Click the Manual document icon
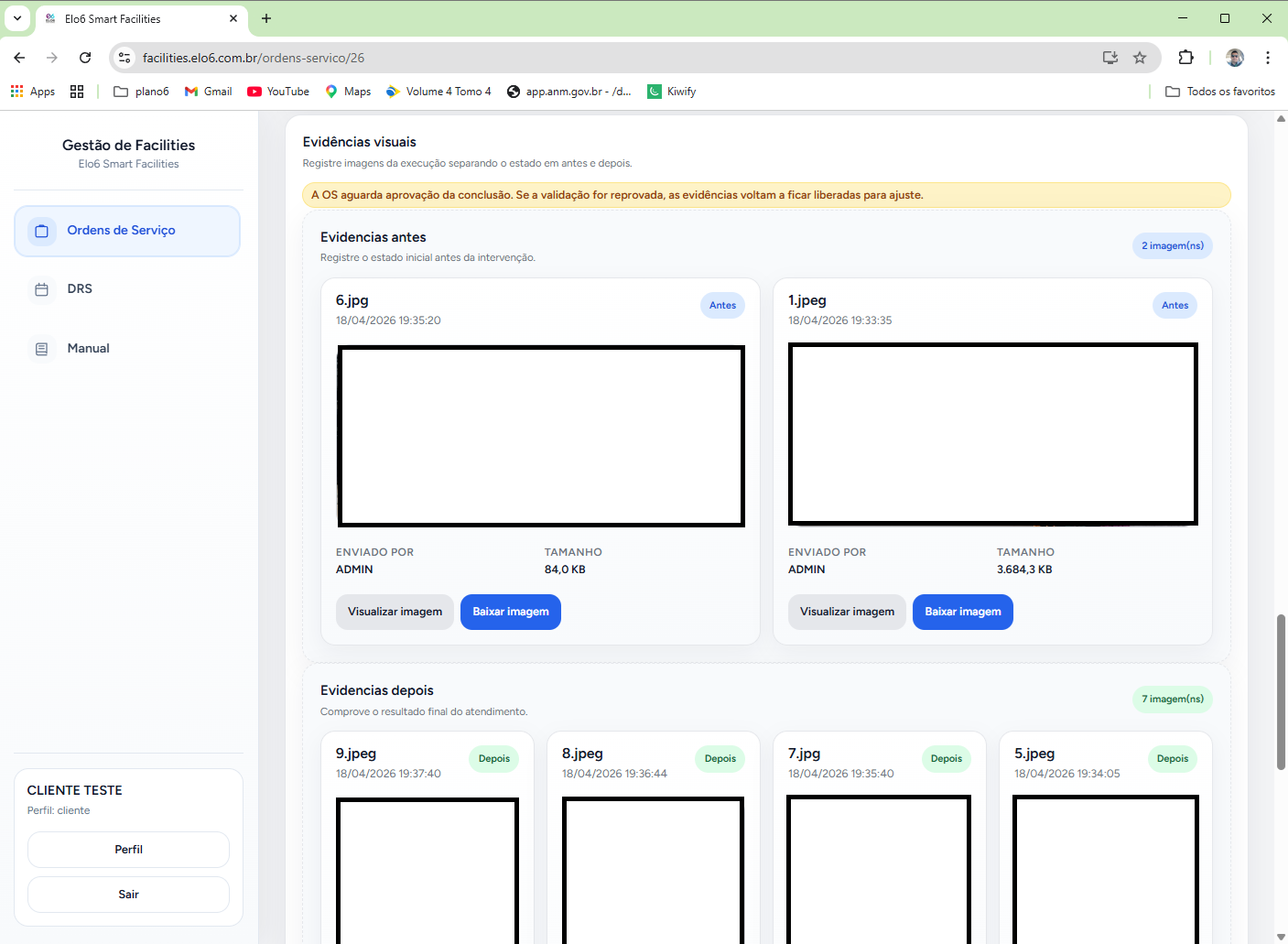This screenshot has width=1288, height=944. [x=41, y=349]
